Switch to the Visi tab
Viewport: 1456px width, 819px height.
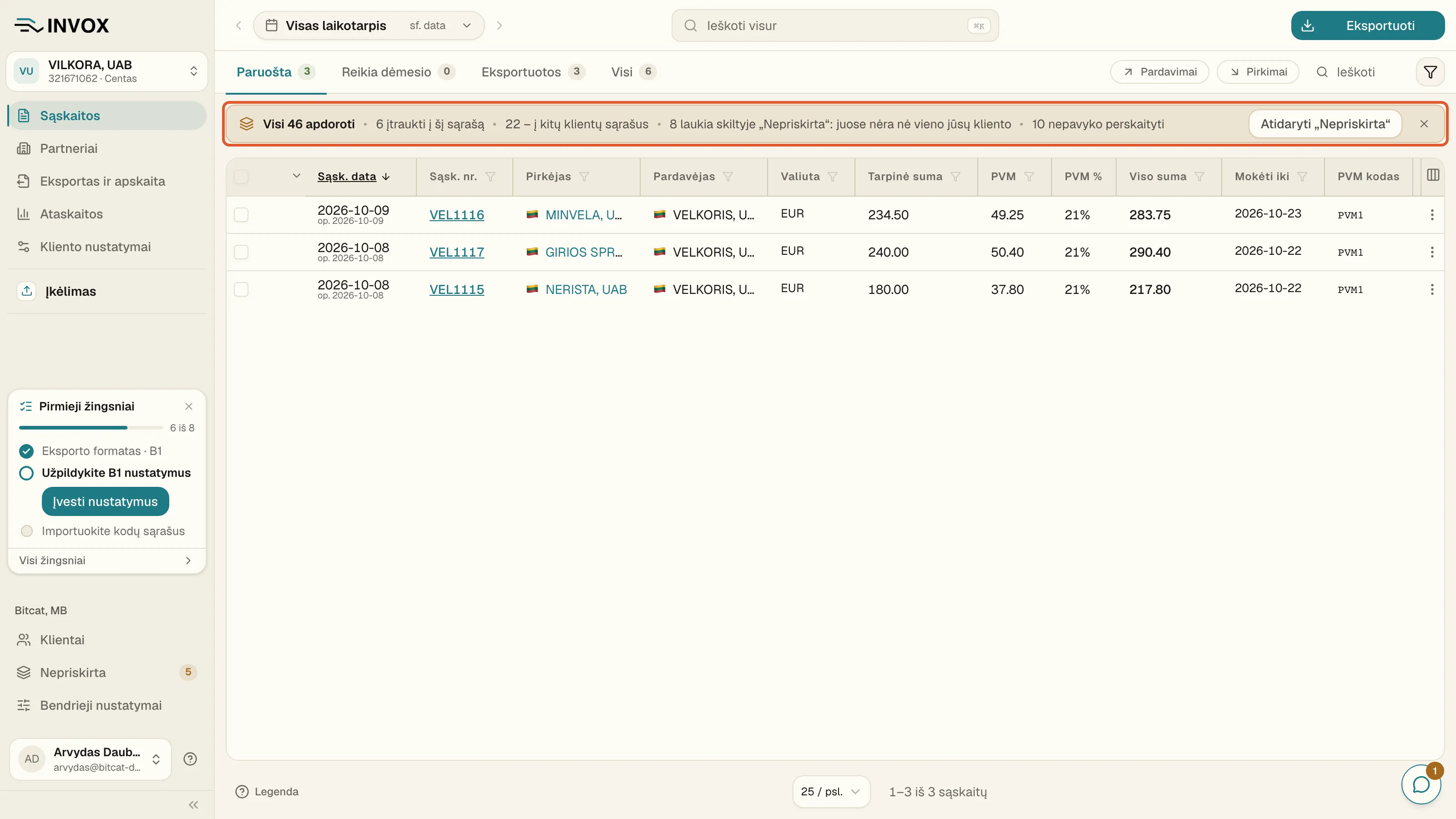[x=633, y=72]
